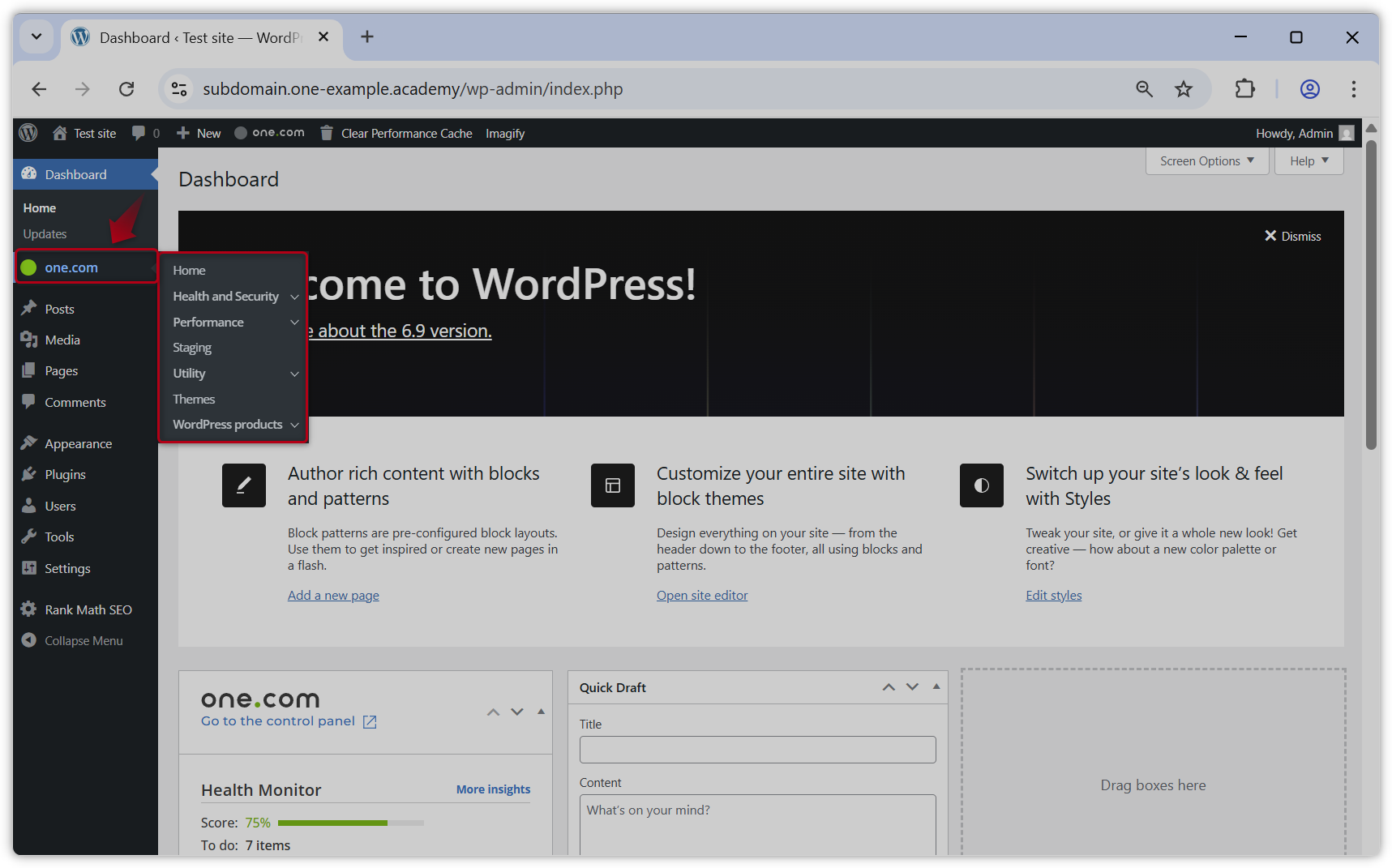Dismiss the Welcome to WordPress banner
The height and width of the screenshot is (868, 1392).
click(x=1292, y=236)
